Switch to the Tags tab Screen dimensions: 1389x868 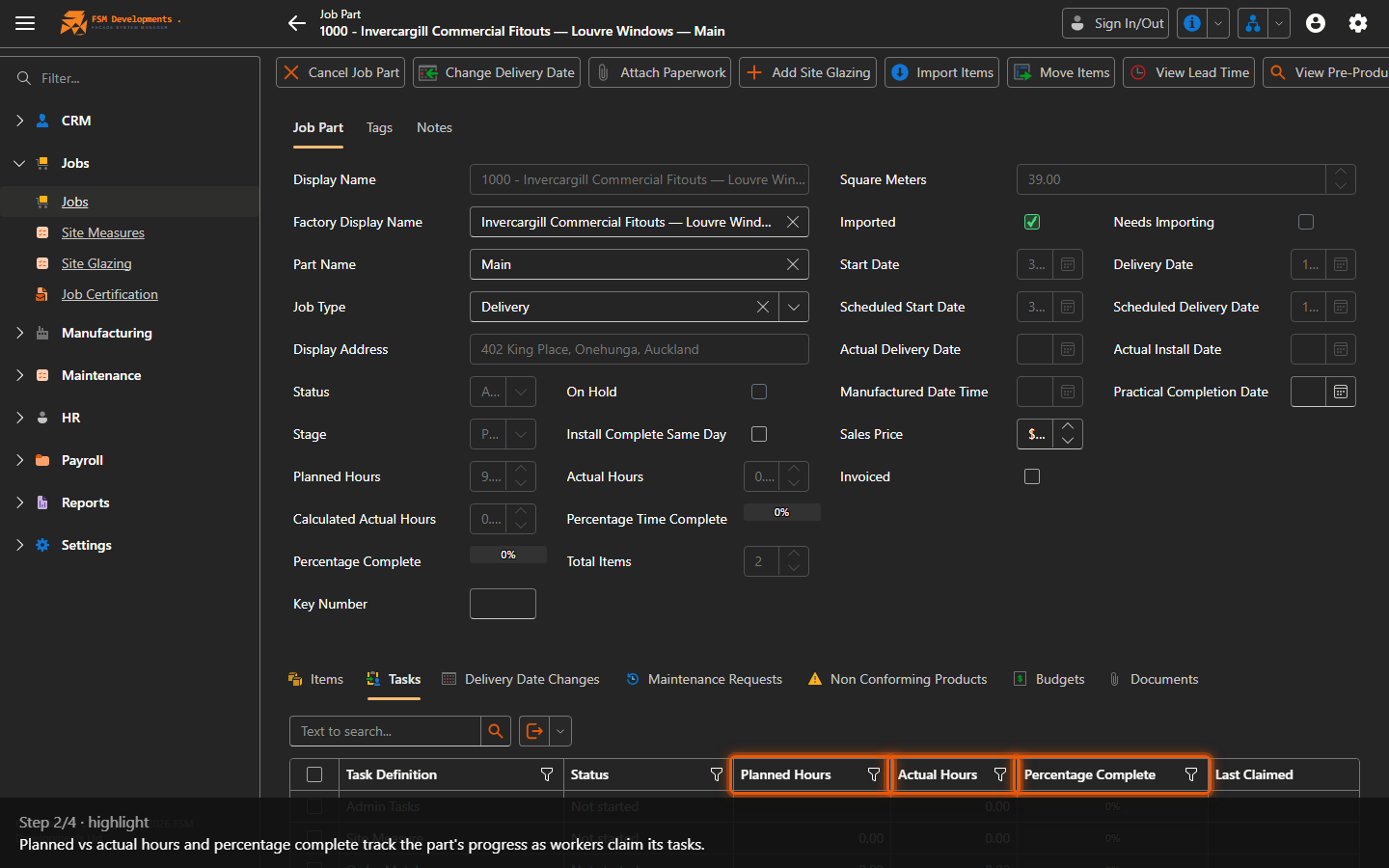379,127
